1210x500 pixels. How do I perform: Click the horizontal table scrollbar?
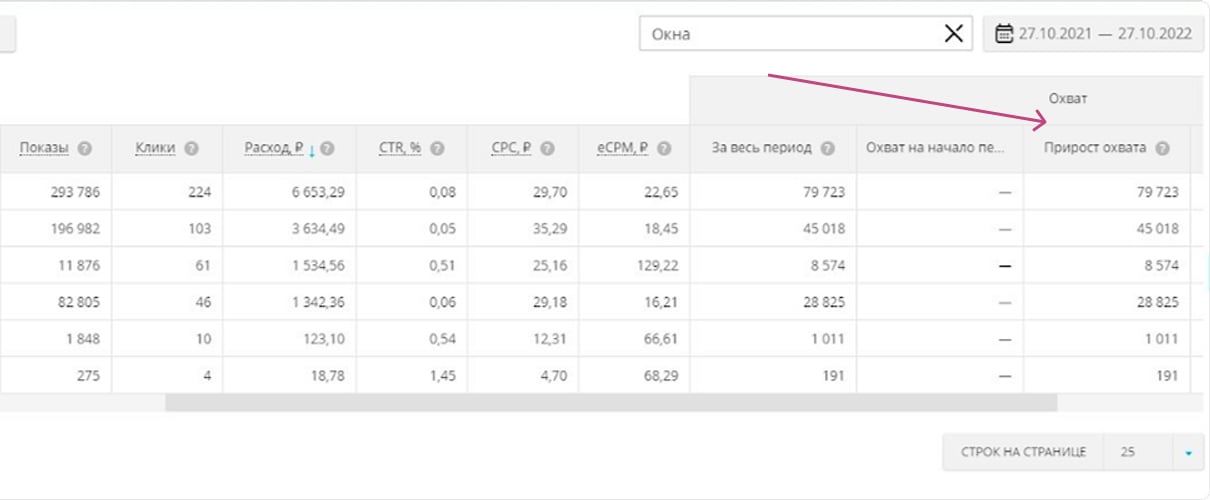[610, 403]
